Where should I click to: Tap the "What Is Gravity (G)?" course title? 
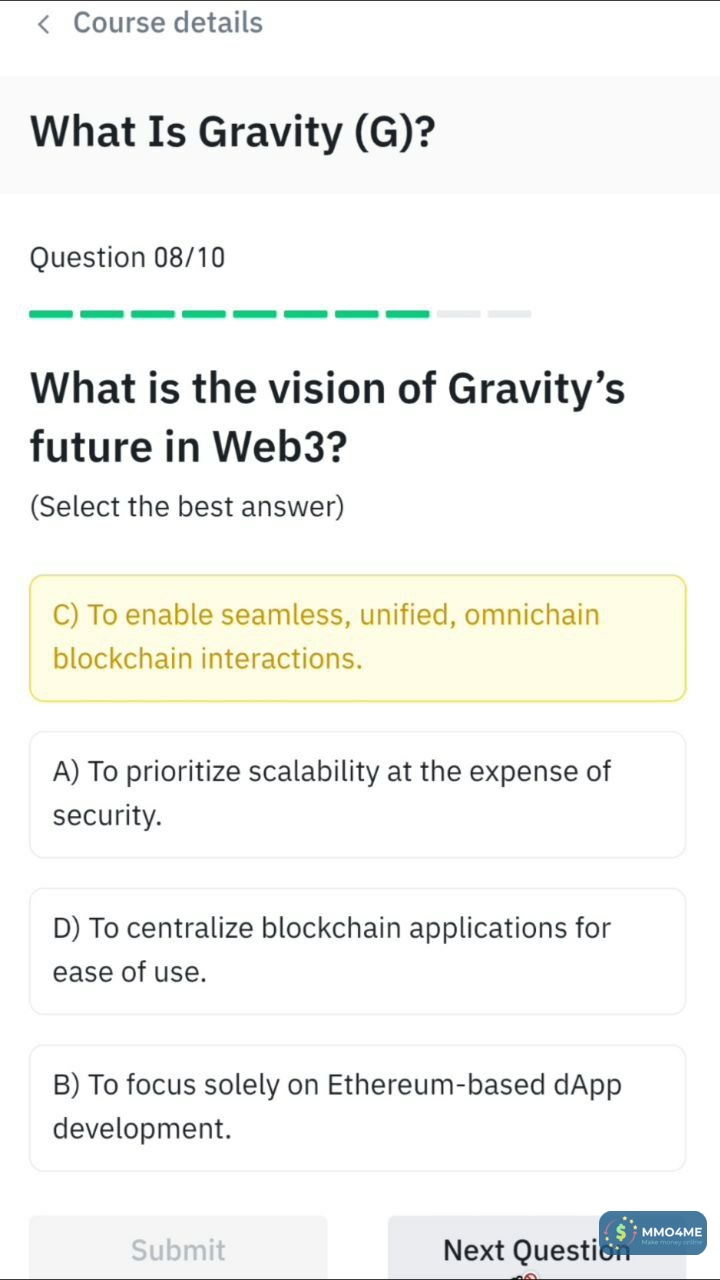coord(233,132)
